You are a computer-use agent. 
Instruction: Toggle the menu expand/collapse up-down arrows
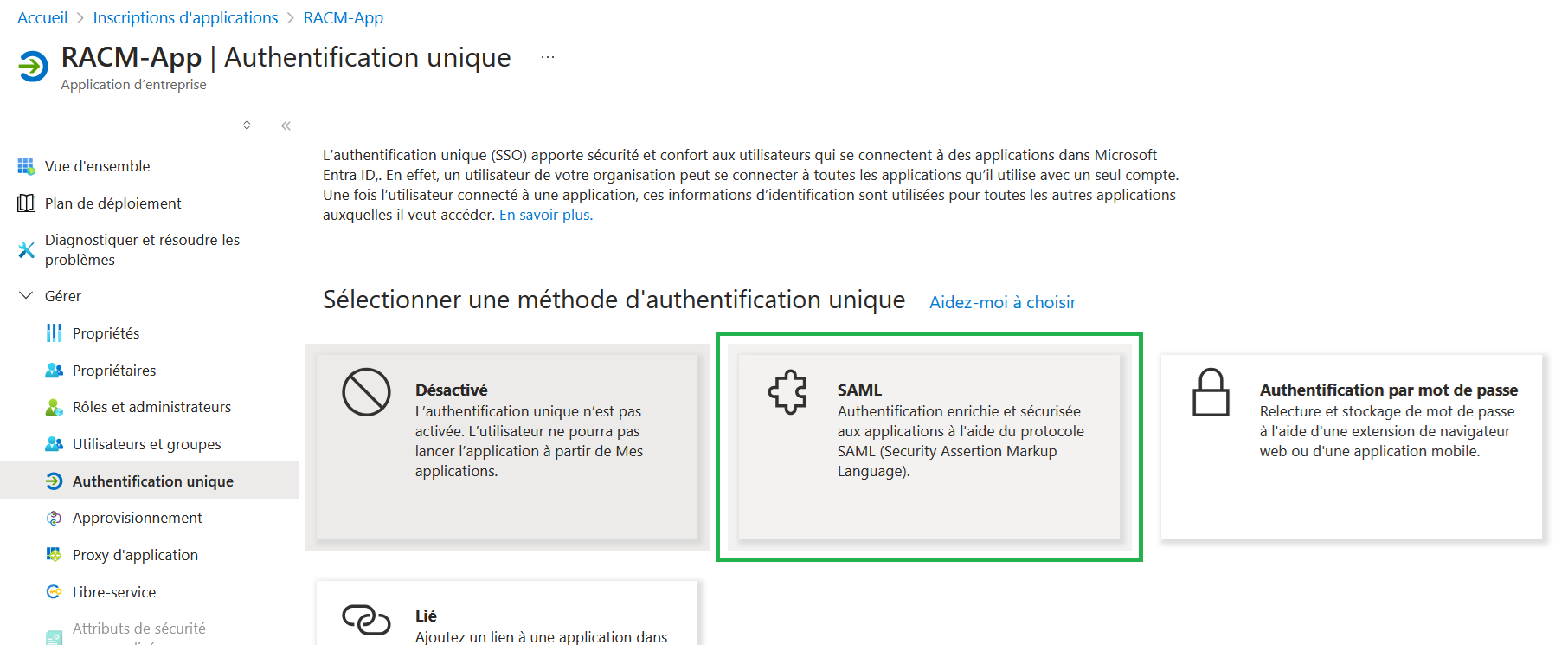247,126
